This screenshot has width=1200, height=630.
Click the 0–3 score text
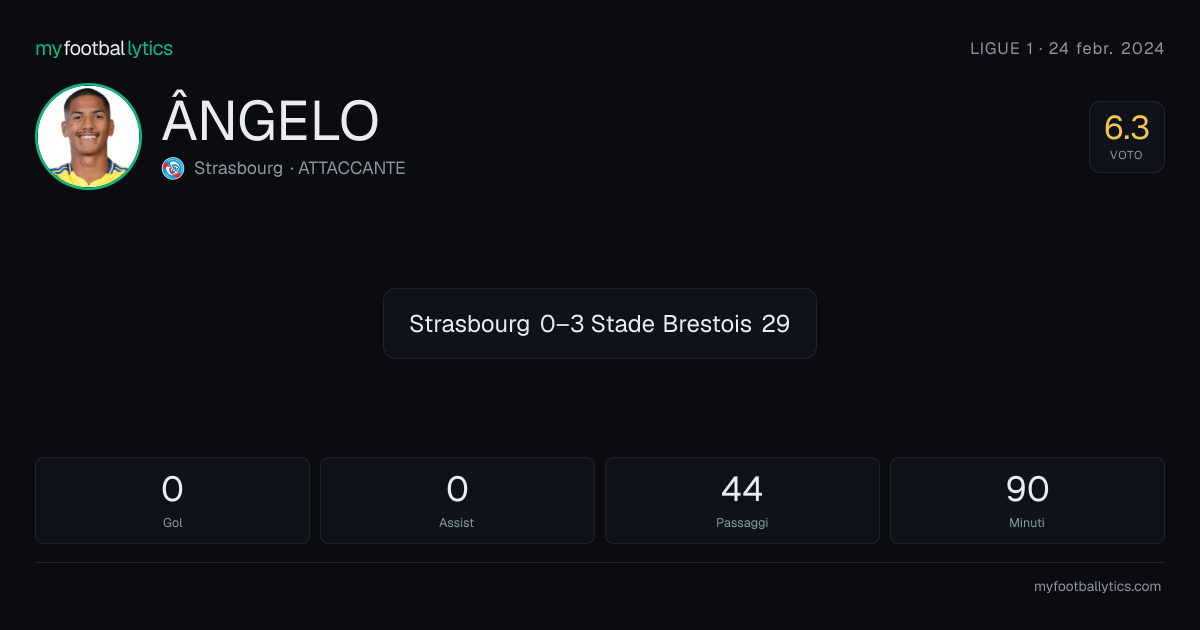click(x=561, y=324)
